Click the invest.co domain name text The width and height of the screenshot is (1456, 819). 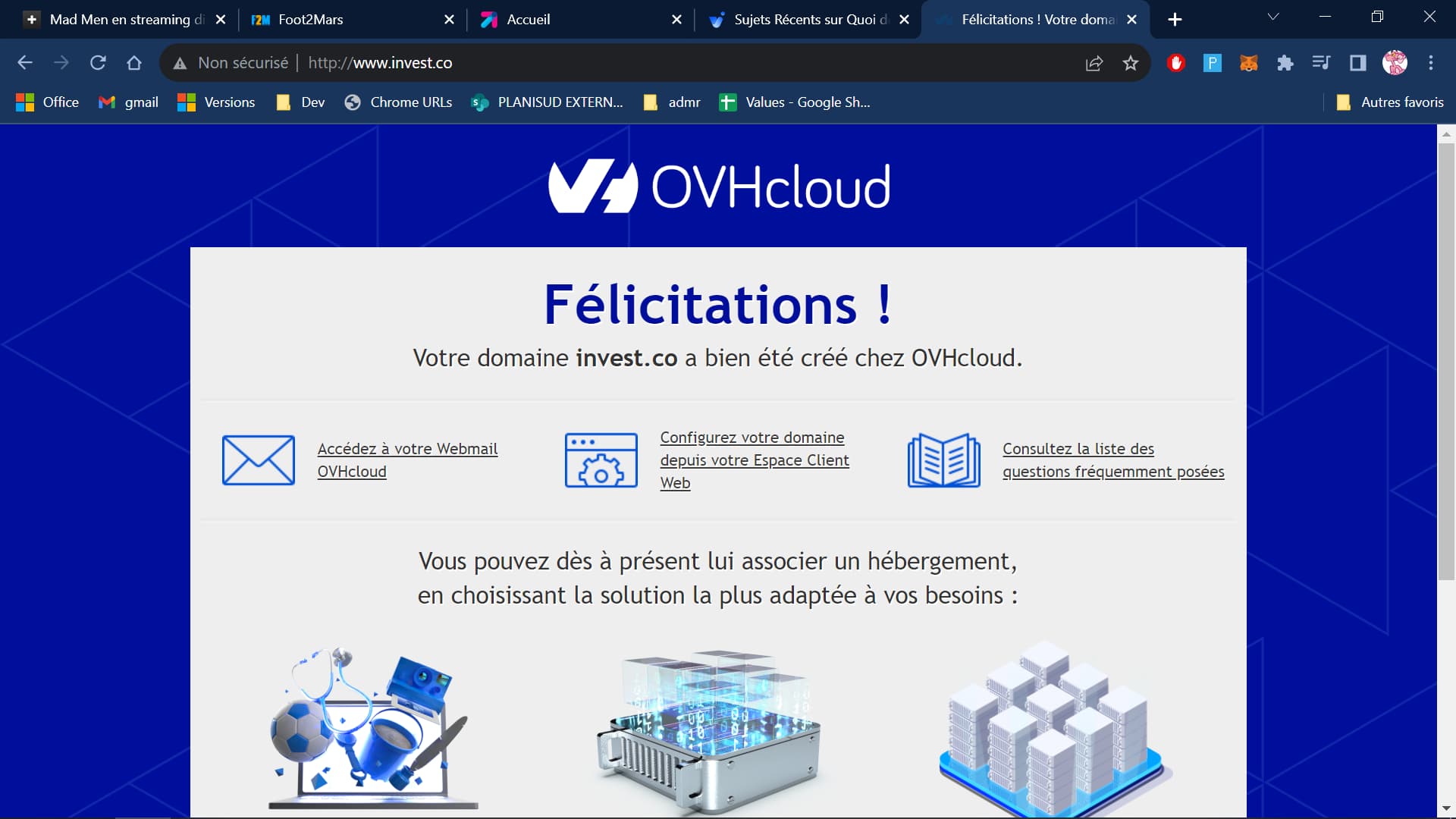pos(626,358)
